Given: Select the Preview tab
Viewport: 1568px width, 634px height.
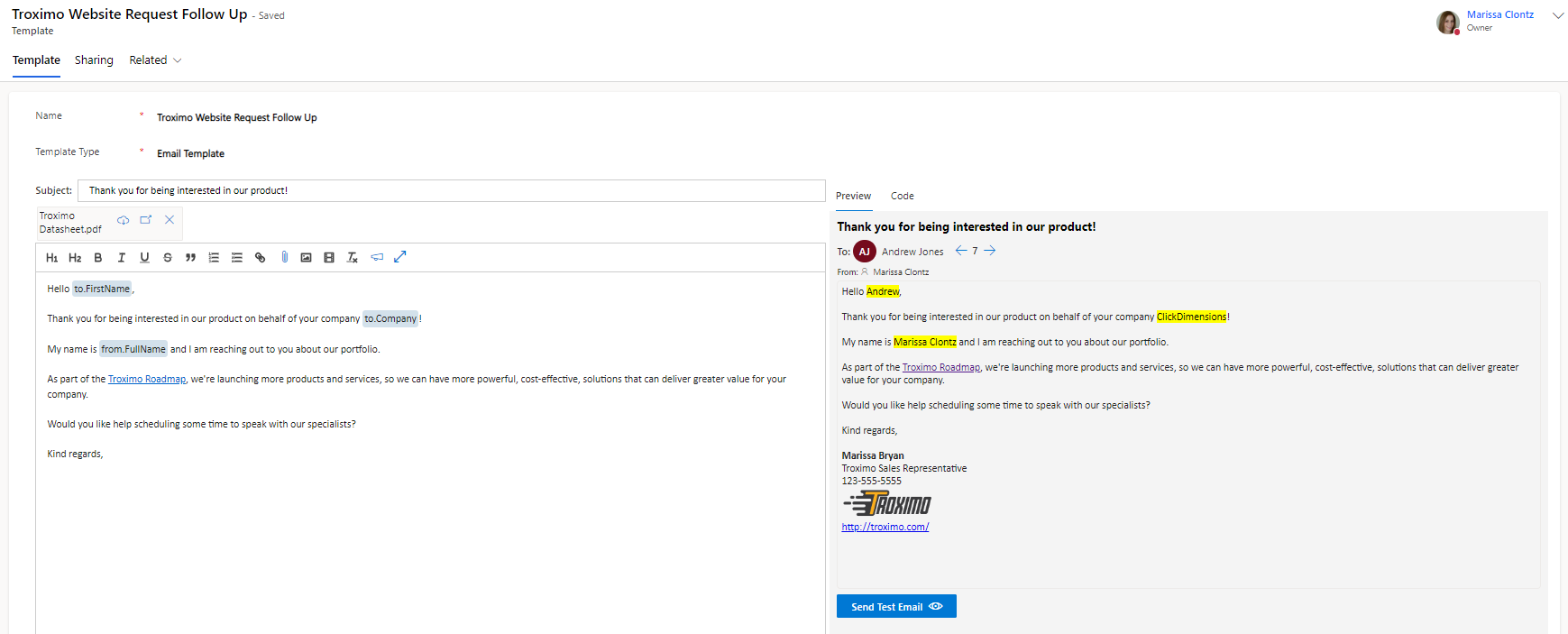Looking at the screenshot, I should point(853,196).
